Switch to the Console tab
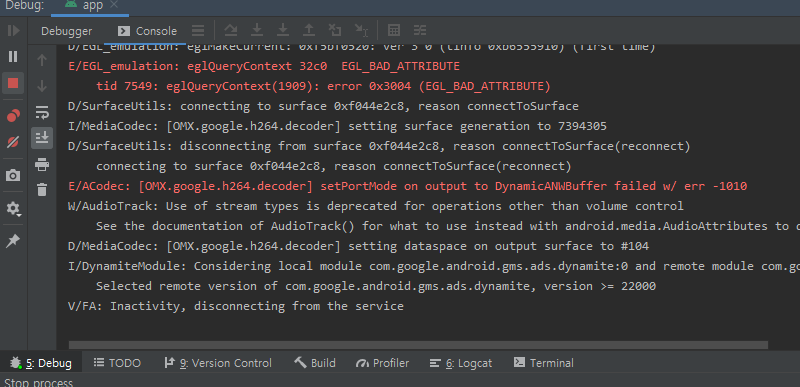800x387 pixels. click(x=147, y=31)
